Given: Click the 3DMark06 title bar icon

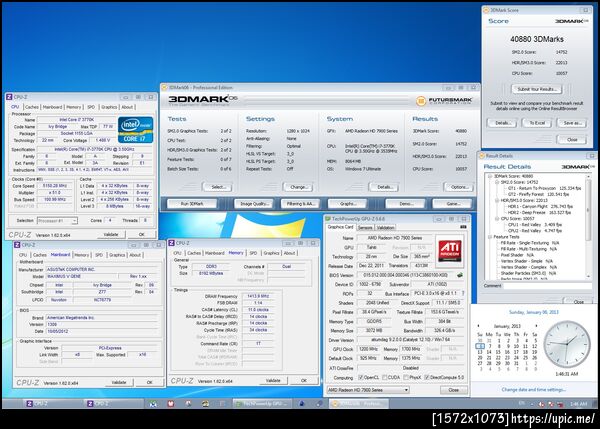Looking at the screenshot, I should pyautogui.click(x=165, y=88).
